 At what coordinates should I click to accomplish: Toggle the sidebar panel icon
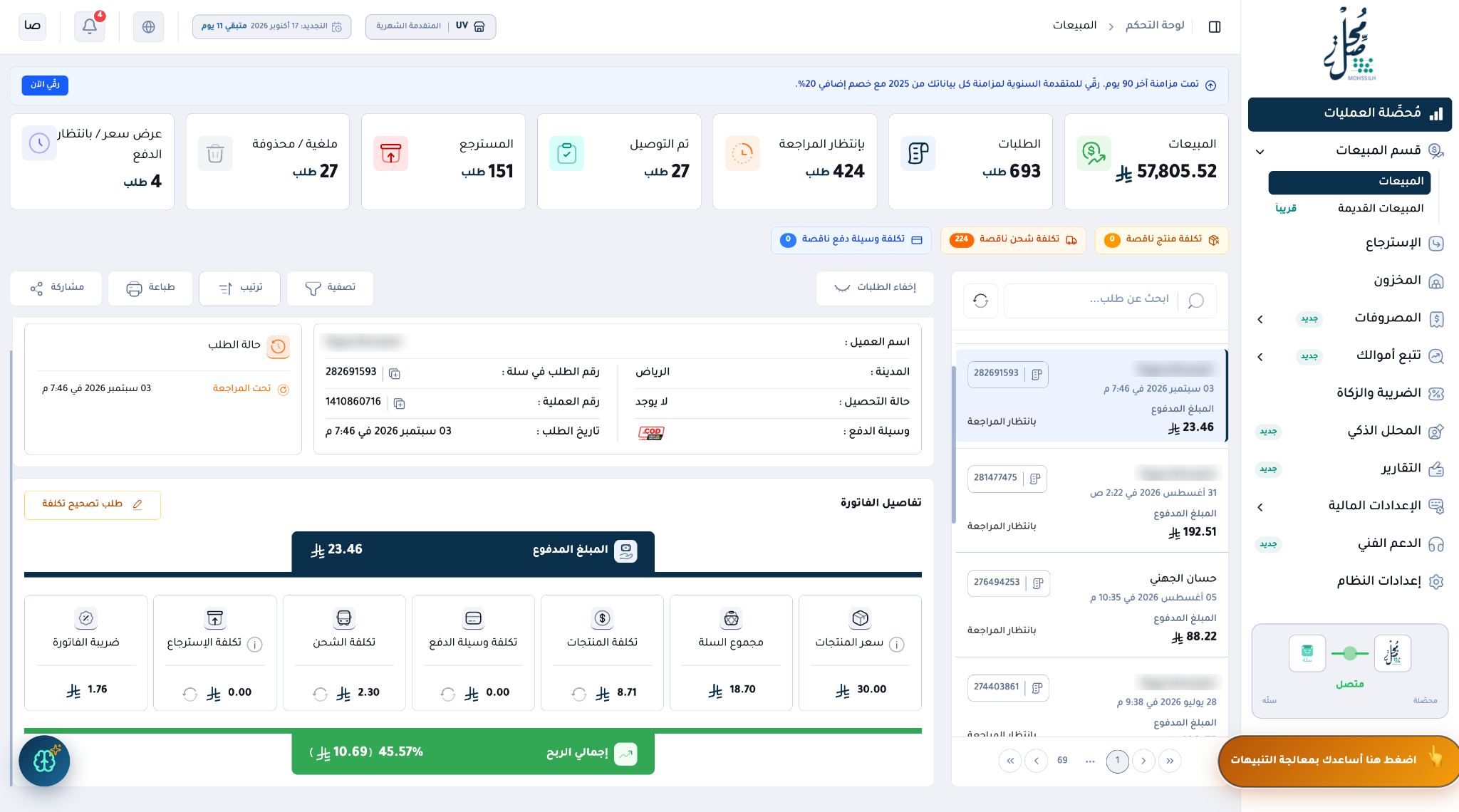click(1215, 26)
